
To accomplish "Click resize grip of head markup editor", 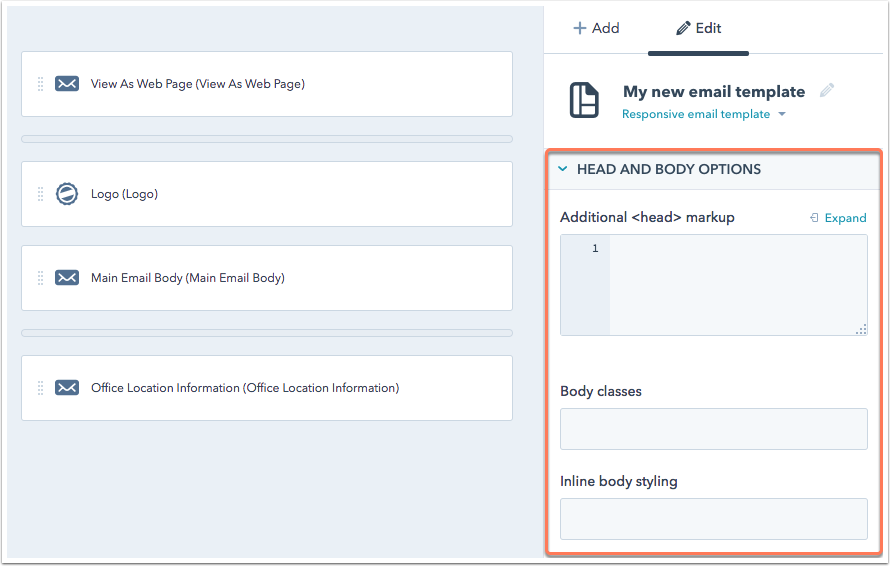I will pos(861,329).
